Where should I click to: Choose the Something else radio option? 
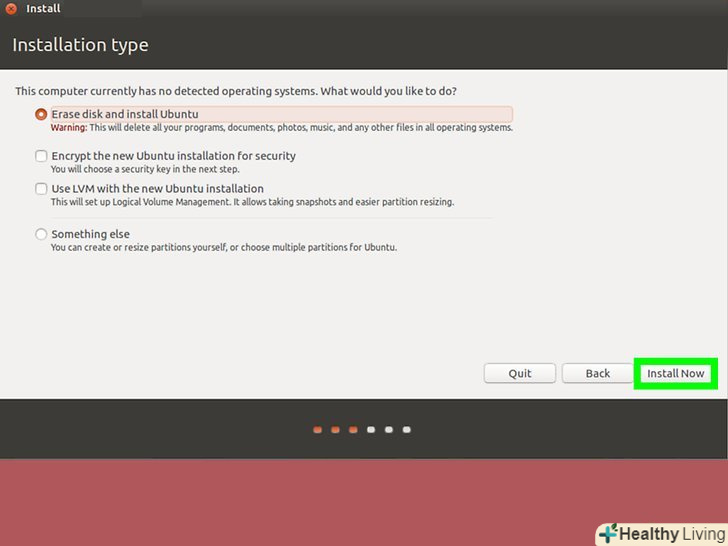tap(41, 234)
